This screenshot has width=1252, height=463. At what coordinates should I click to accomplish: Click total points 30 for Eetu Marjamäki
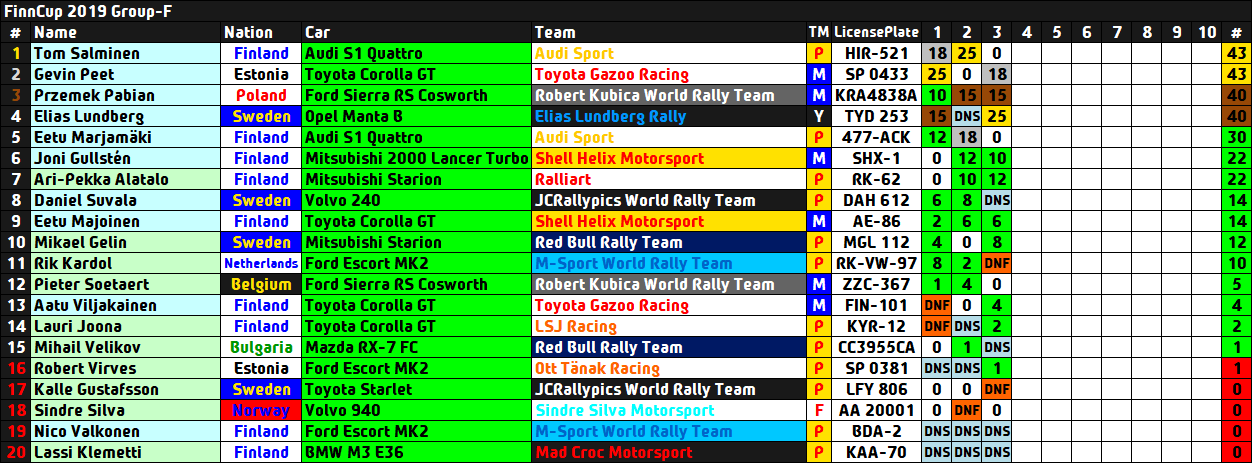point(1236,137)
